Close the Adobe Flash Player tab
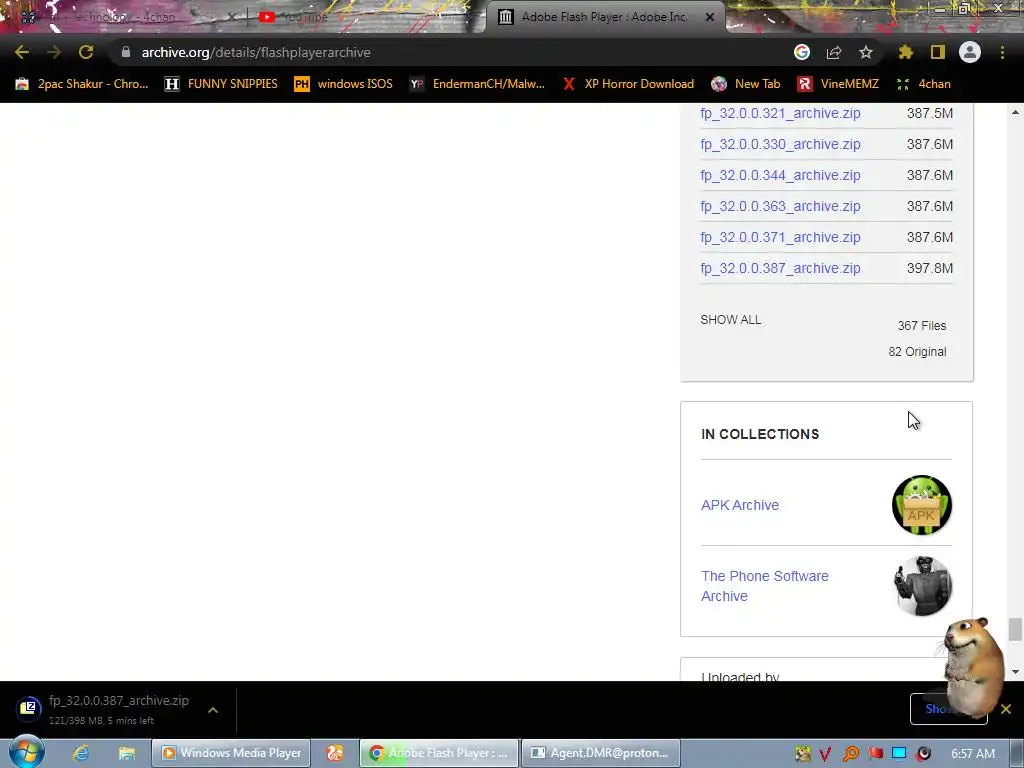The width and height of the screenshot is (1024, 768). 710,17
